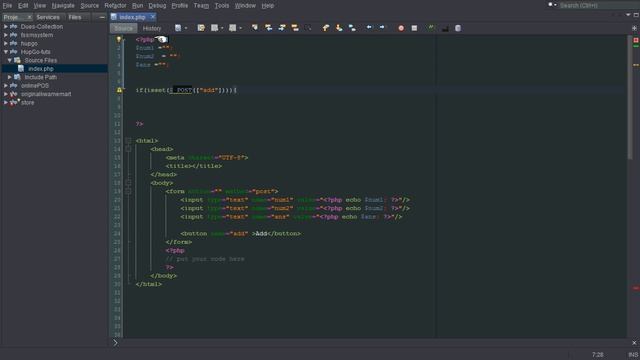The width and height of the screenshot is (640, 360).
Task: Click the quick Search field
Action: pyautogui.click(x=598, y=5)
